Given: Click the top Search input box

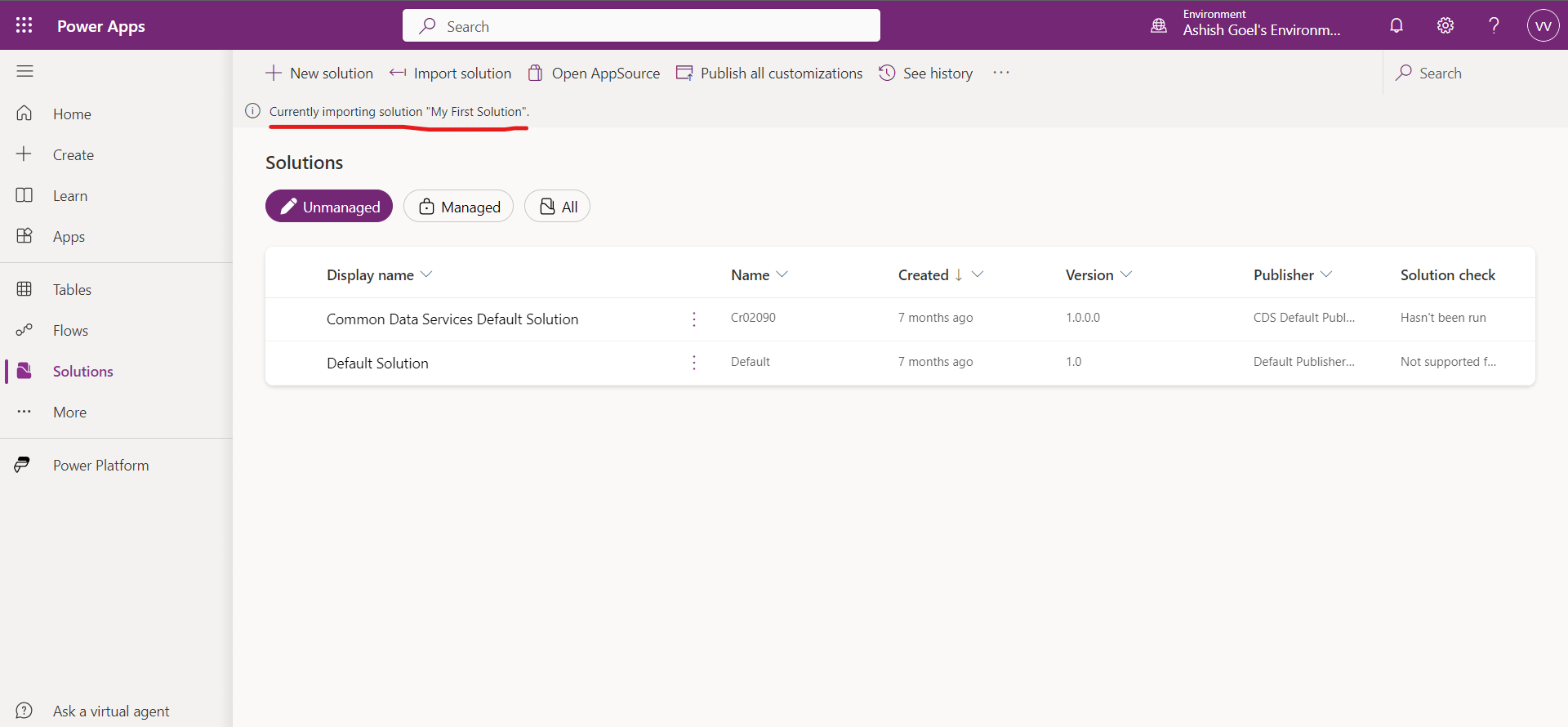Looking at the screenshot, I should pos(641,26).
